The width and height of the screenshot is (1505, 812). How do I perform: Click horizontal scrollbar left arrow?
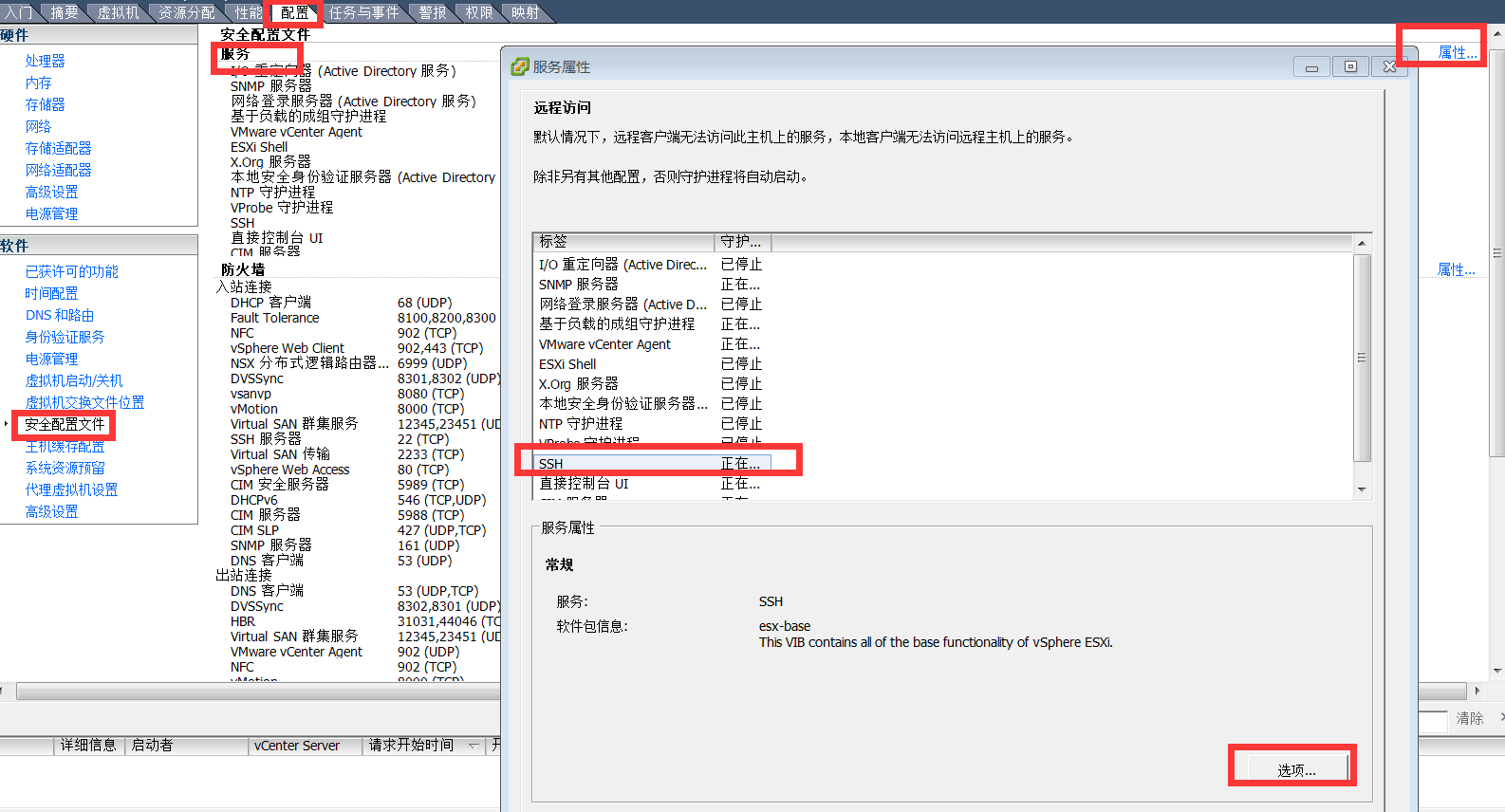(5, 691)
